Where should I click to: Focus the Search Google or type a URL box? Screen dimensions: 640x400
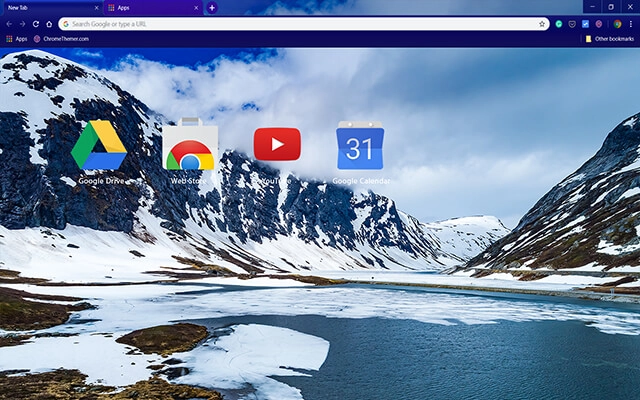coord(303,24)
